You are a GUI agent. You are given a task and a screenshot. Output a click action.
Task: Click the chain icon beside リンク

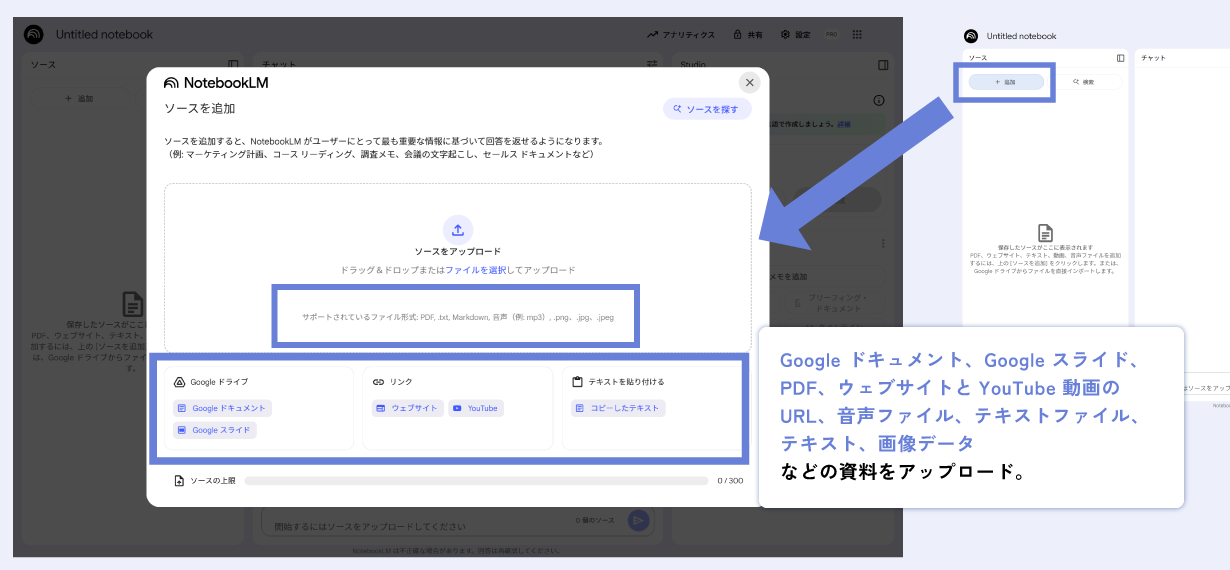pyautogui.click(x=379, y=382)
